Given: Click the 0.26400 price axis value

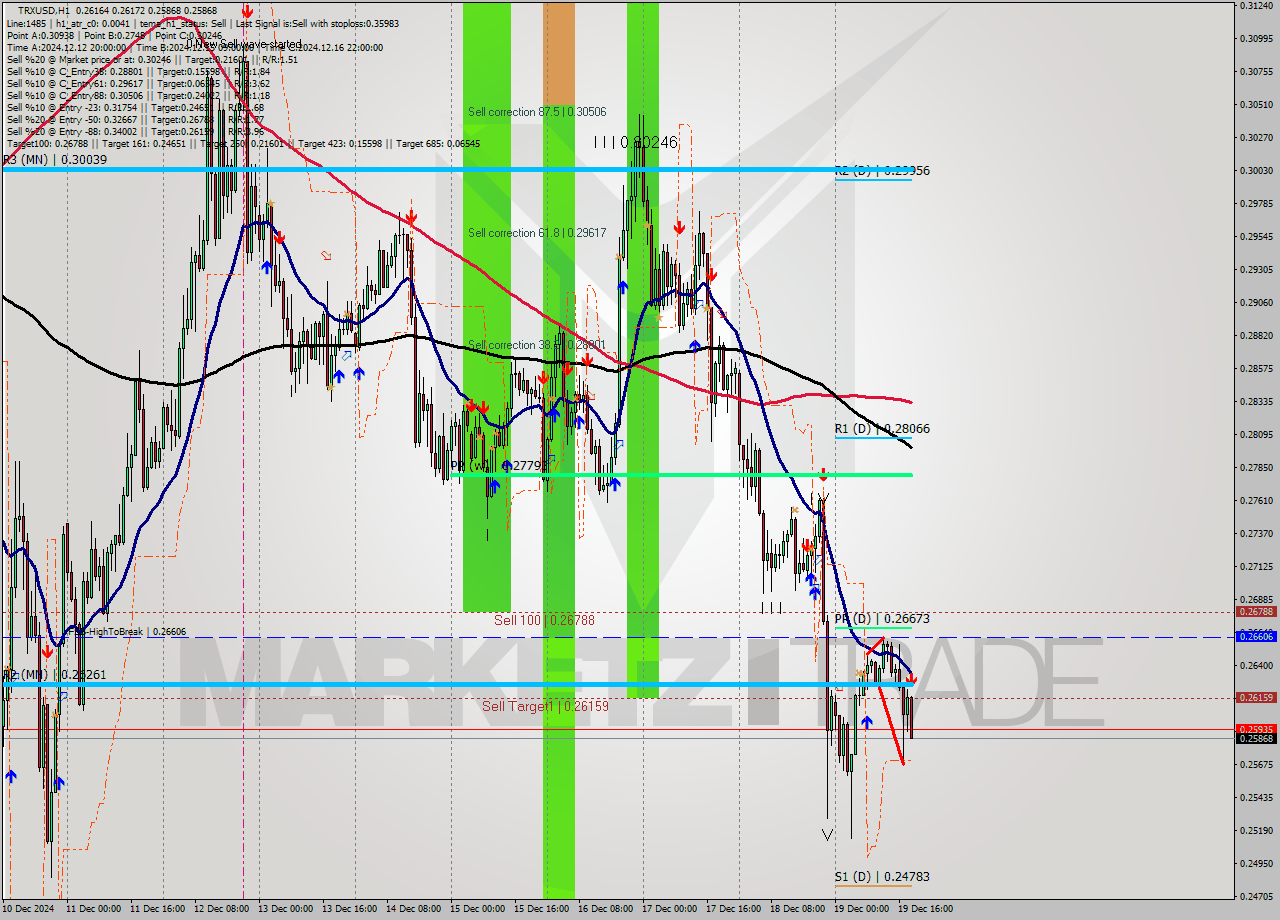Looking at the screenshot, I should [x=1256, y=665].
